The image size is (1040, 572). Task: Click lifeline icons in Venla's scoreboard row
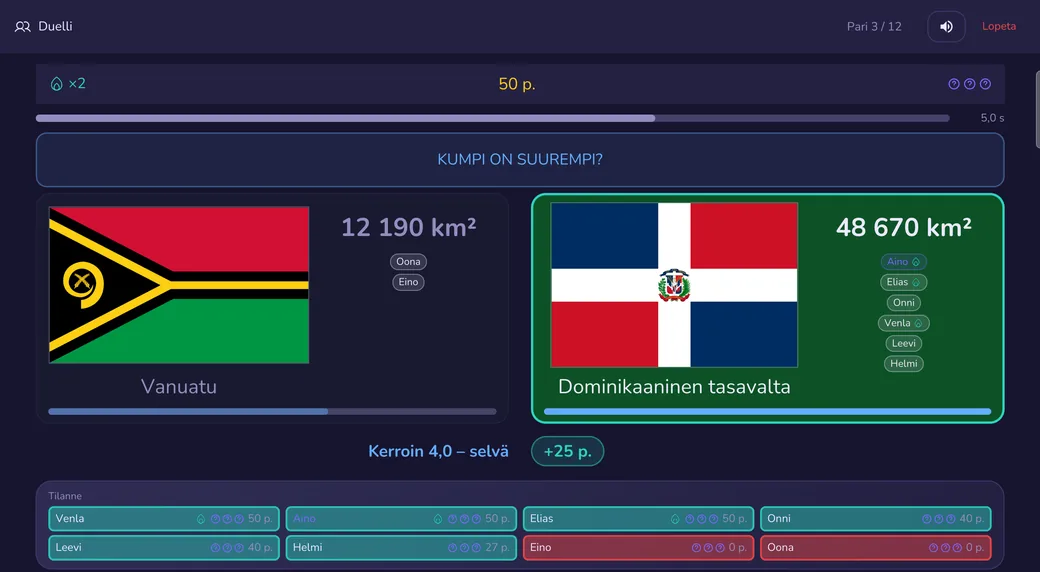(x=228, y=520)
